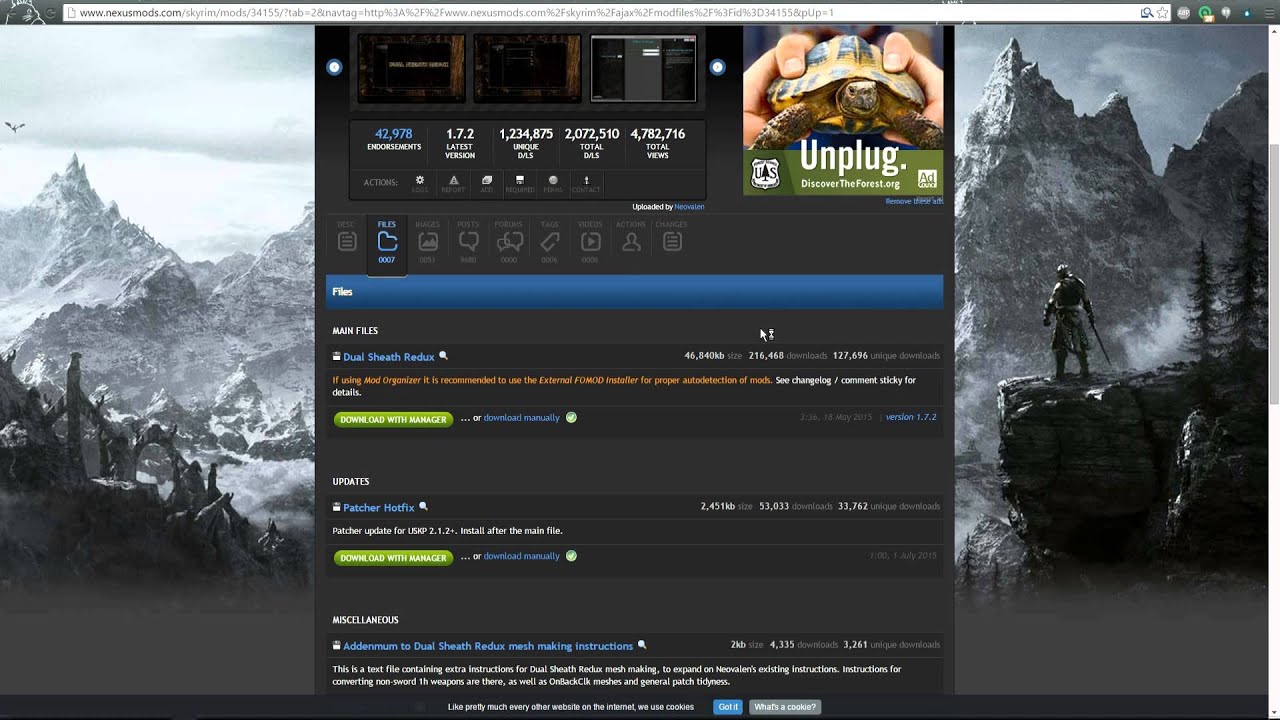Open blue droplet extension icon

(1247, 13)
